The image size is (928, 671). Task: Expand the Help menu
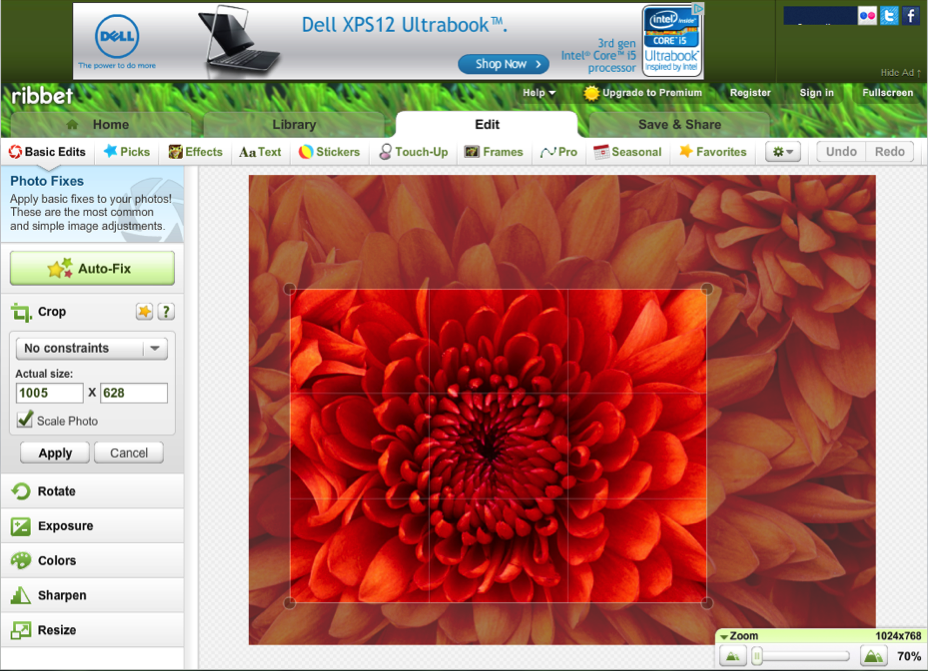click(539, 93)
